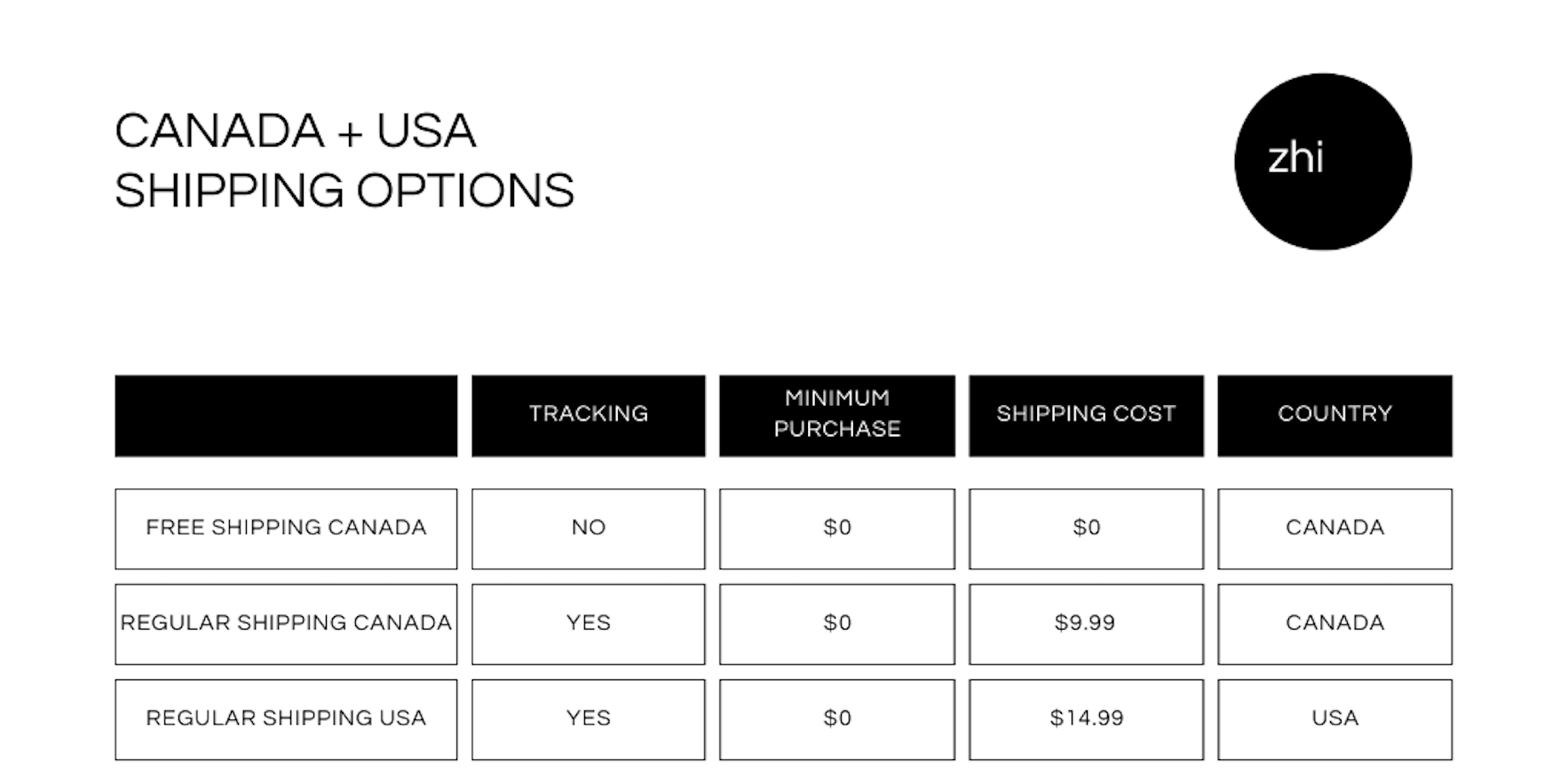Select the $9.99 shipping cost cell
The width and height of the screenshot is (1568, 769).
[x=1086, y=623]
